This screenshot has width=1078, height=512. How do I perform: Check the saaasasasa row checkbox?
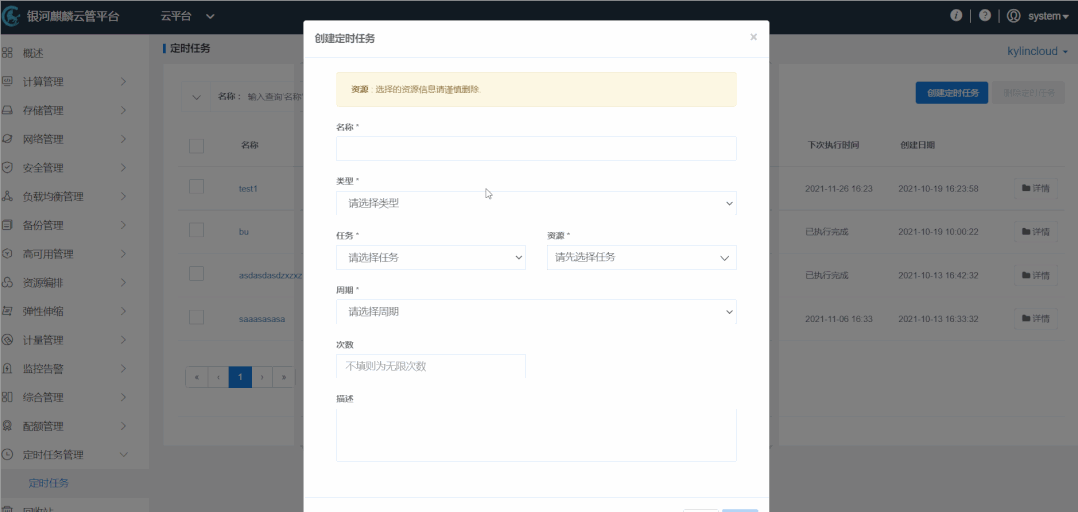(x=196, y=318)
